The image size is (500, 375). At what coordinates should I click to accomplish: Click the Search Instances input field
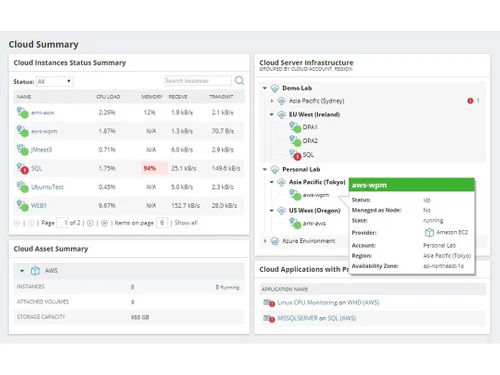tap(198, 81)
